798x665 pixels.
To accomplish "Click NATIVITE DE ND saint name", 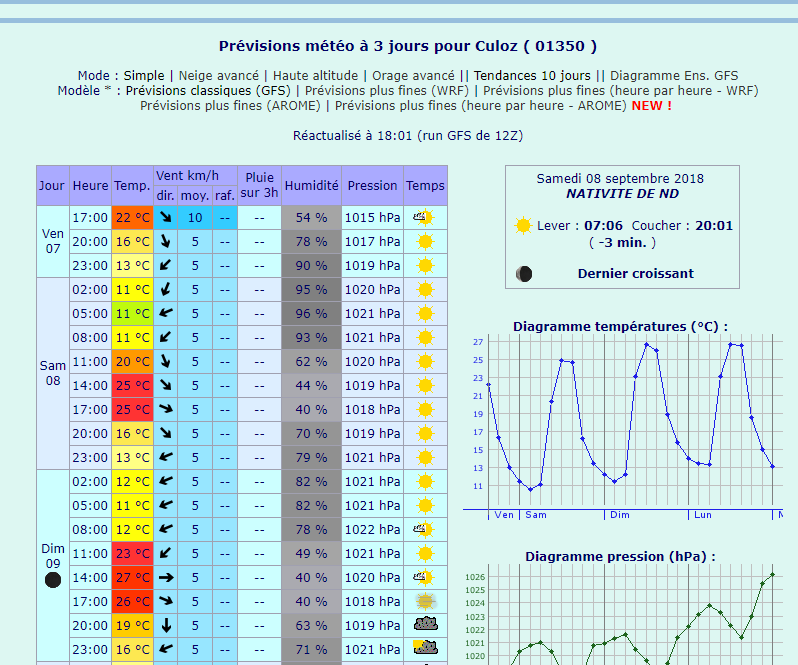I will (x=622, y=194).
